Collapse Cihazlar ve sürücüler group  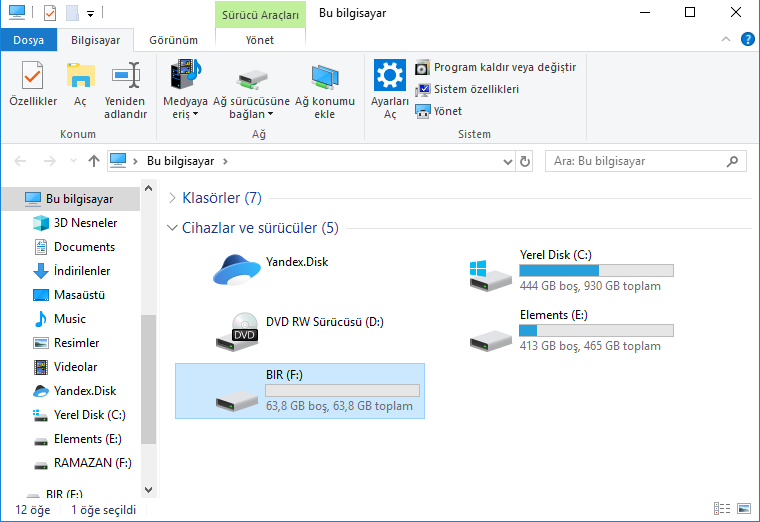click(173, 228)
